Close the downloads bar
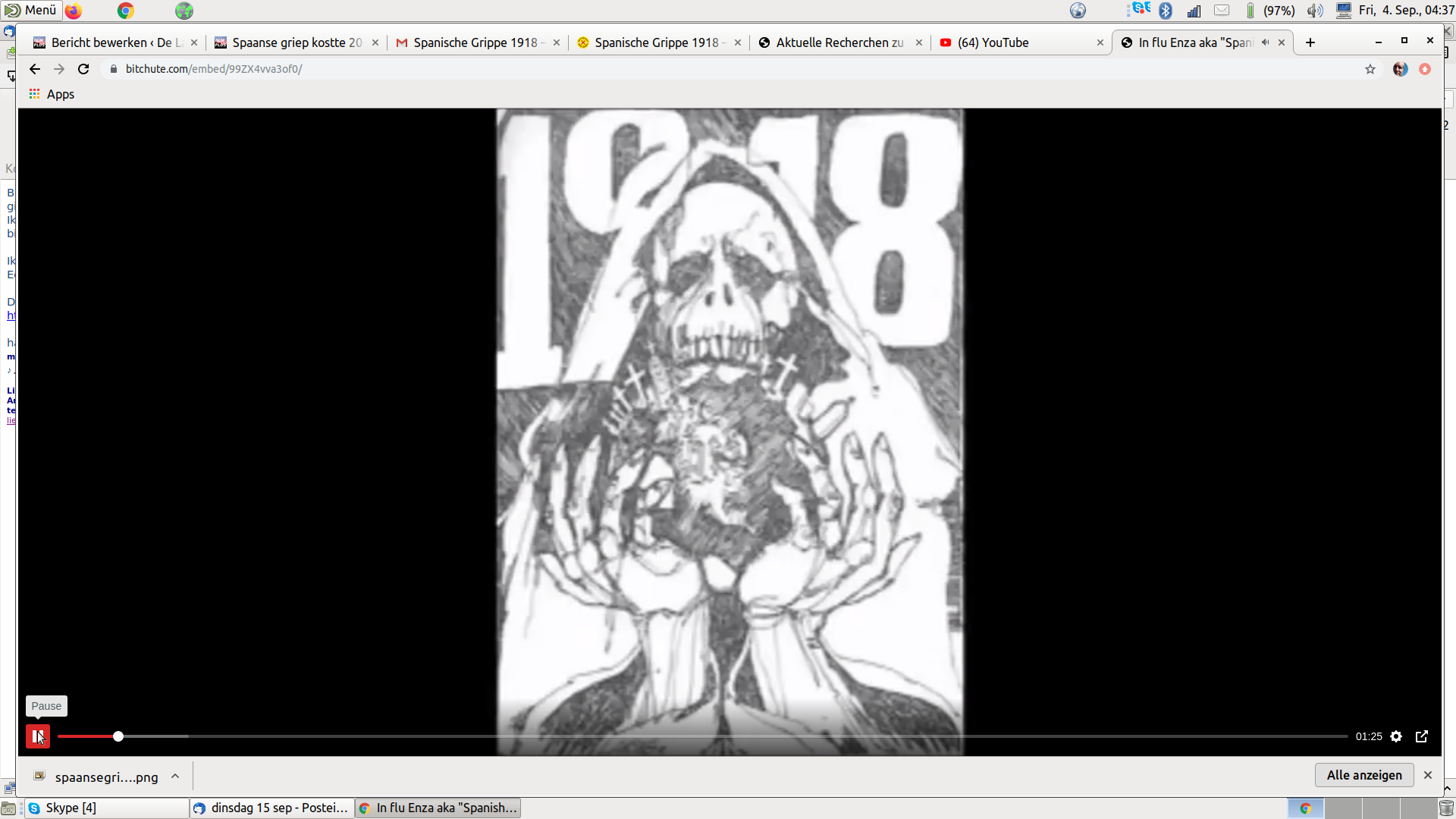Image resolution: width=1456 pixels, height=819 pixels. [x=1428, y=775]
